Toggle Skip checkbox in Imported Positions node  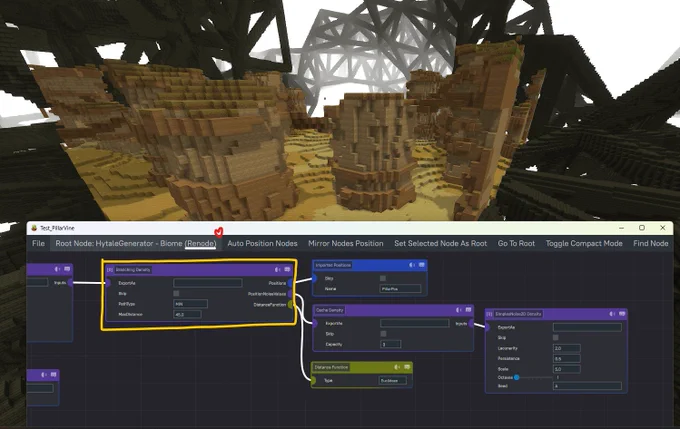point(382,278)
